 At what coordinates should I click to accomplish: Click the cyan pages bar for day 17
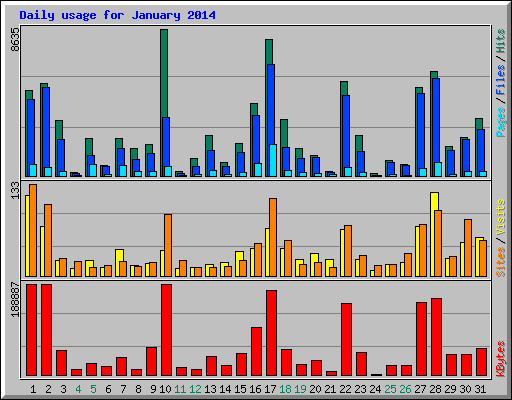tap(273, 160)
